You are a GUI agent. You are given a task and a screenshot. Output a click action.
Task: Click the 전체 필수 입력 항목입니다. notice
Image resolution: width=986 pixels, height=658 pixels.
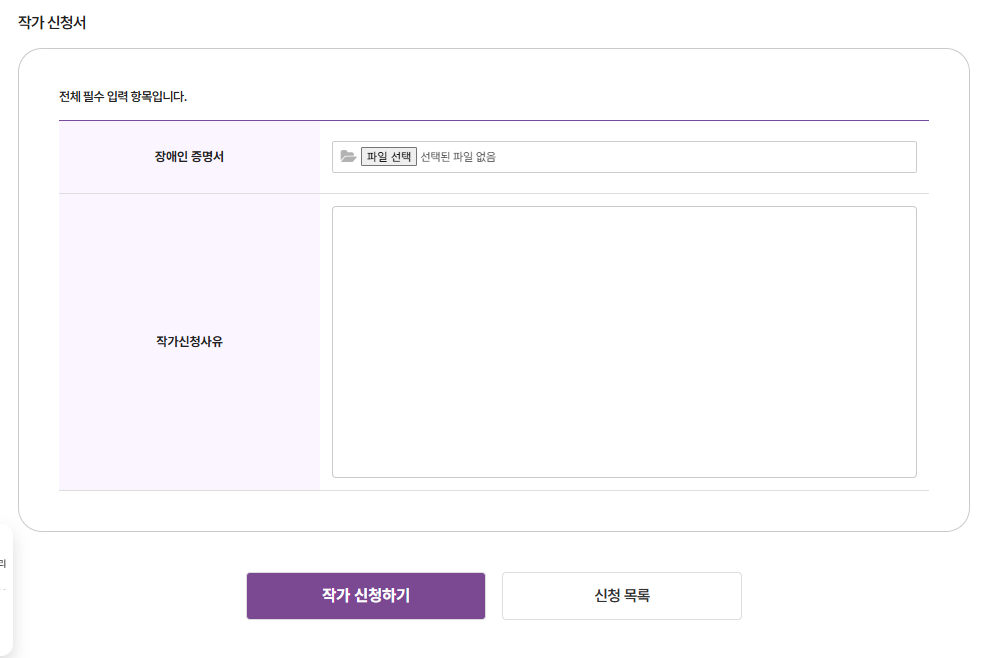click(123, 96)
